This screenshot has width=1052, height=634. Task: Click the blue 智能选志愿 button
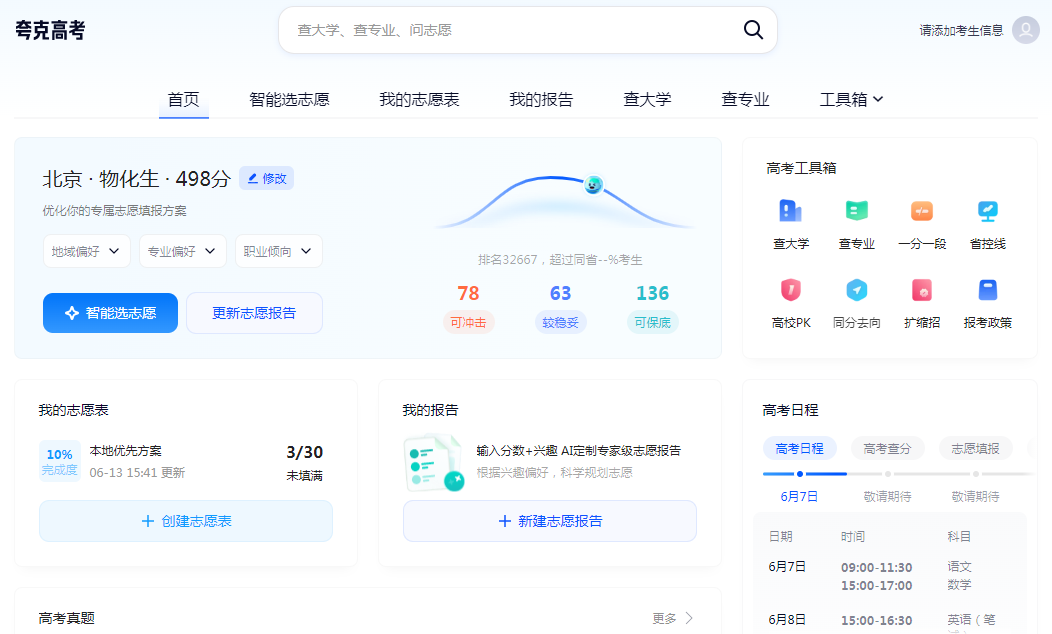110,313
